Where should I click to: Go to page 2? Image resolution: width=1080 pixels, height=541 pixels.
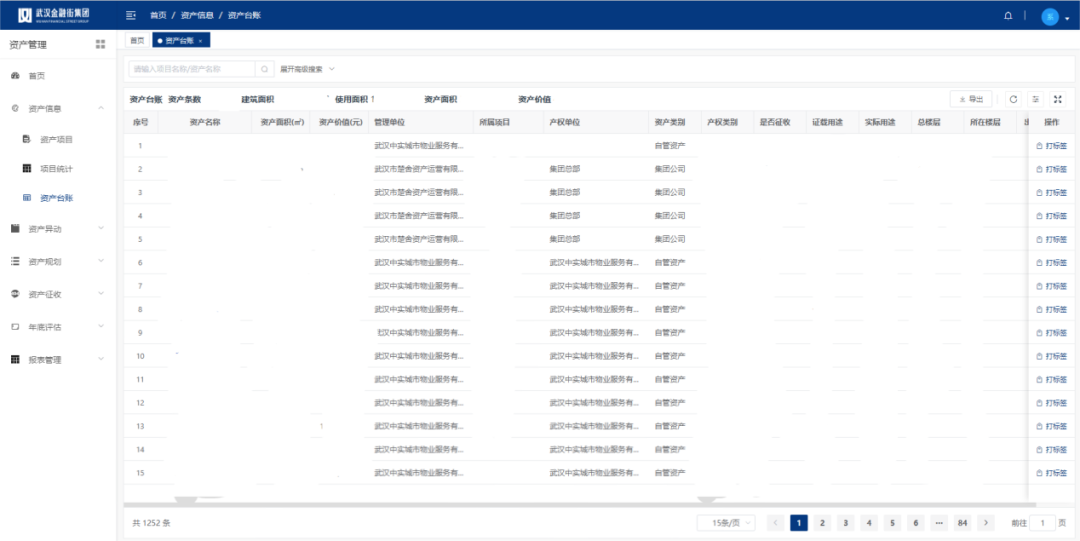coord(822,523)
